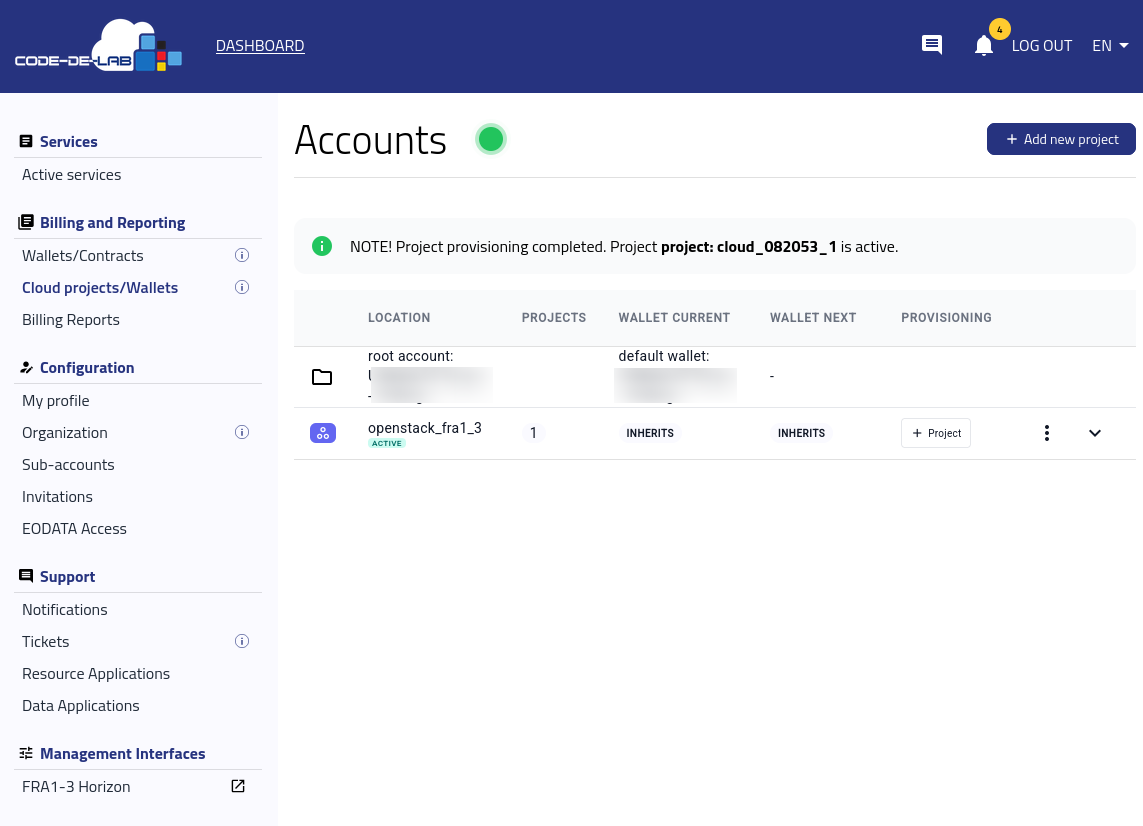
Task: Click the Billing and Reporting section icon
Action: (26, 222)
